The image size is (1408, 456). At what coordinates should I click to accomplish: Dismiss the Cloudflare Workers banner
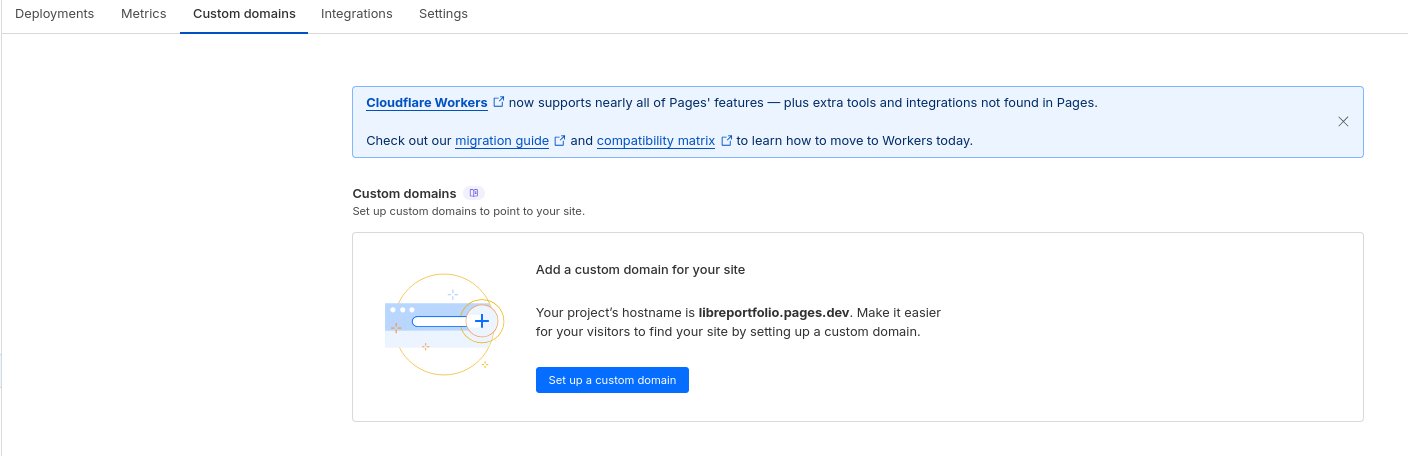pos(1343,121)
